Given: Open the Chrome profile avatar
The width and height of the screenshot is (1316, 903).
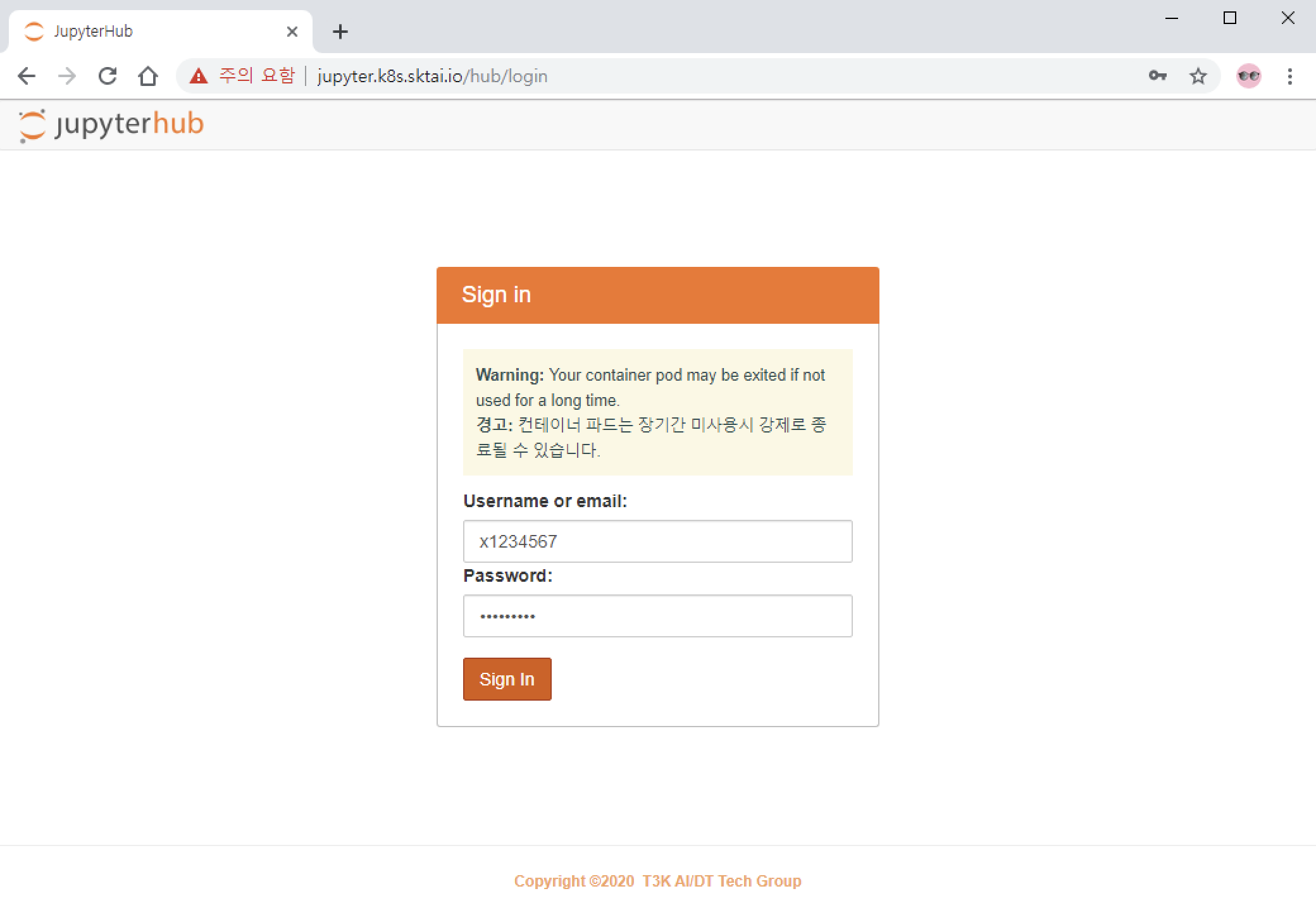Looking at the screenshot, I should coord(1248,77).
